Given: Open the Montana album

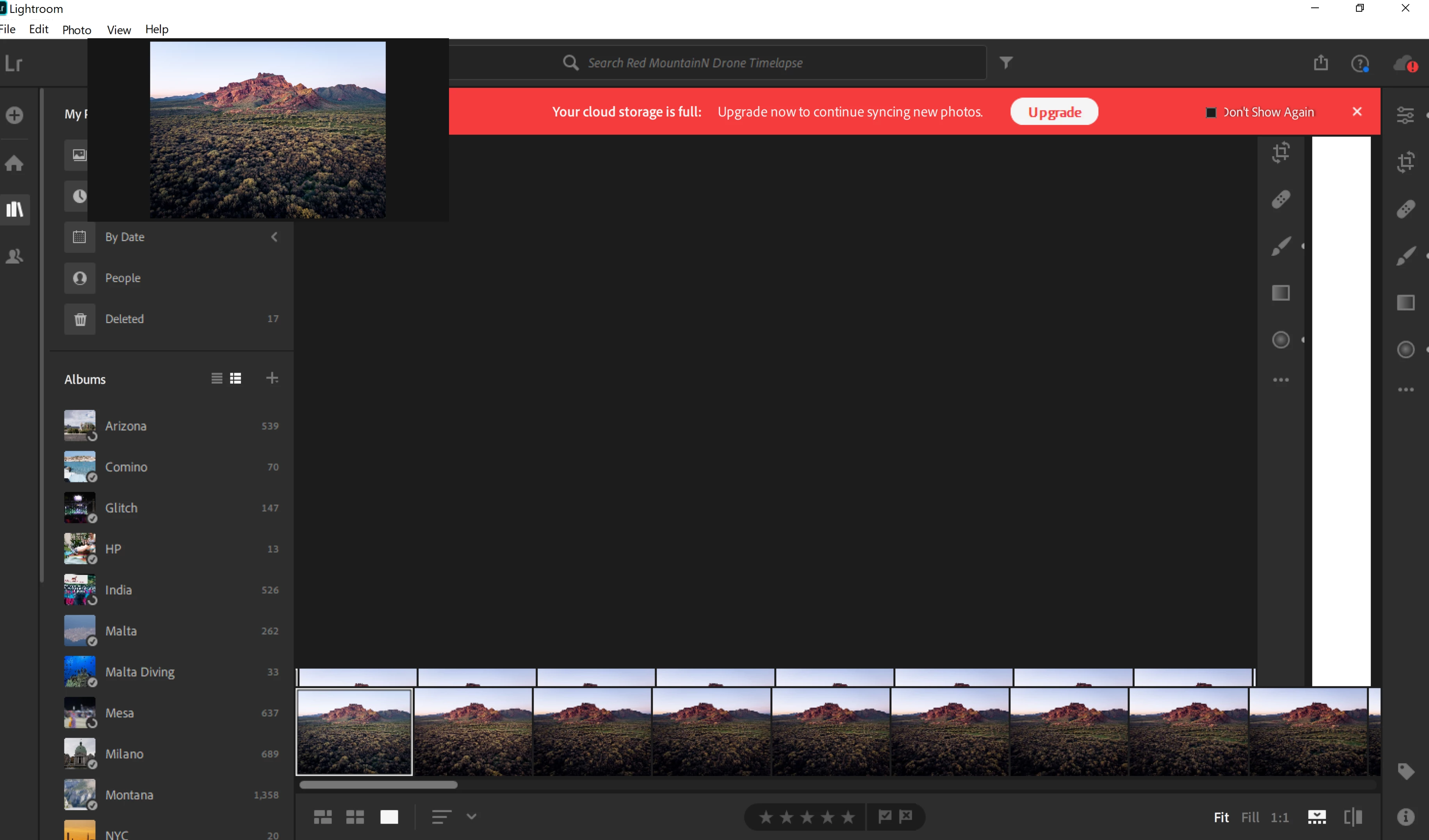Looking at the screenshot, I should point(129,795).
